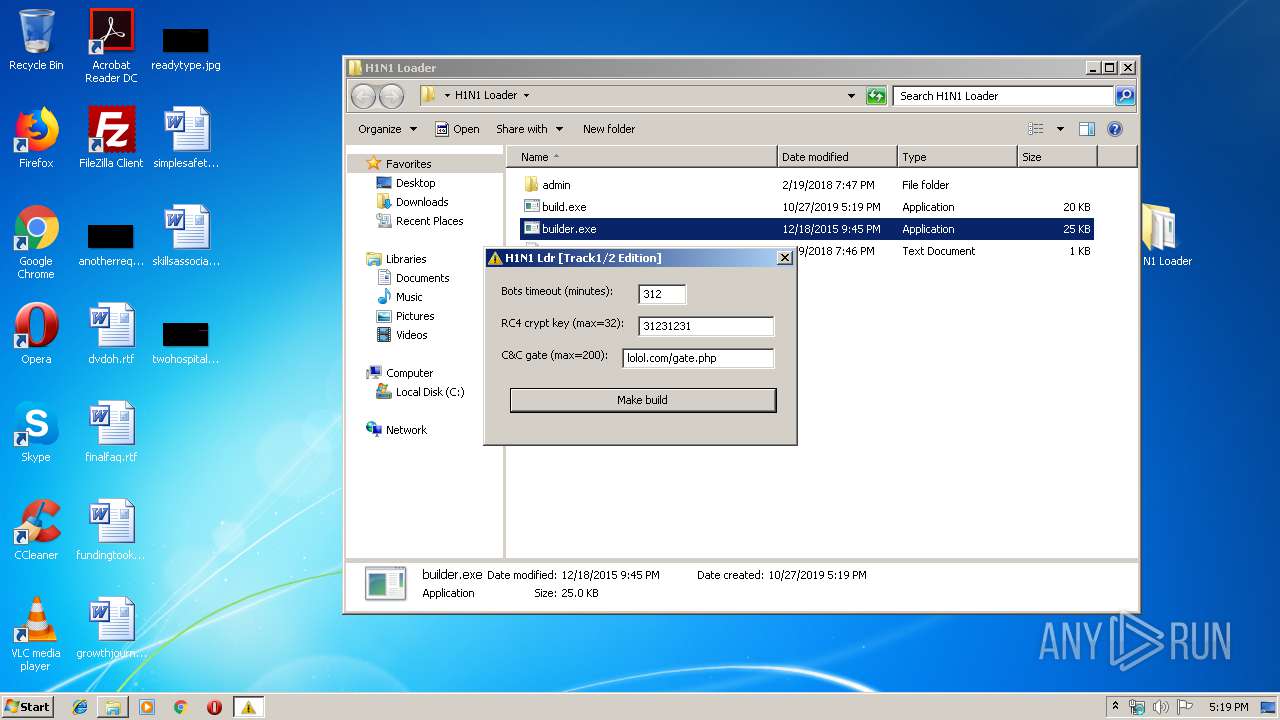Change the view with views button
1280x720 pixels.
[x=1036, y=129]
